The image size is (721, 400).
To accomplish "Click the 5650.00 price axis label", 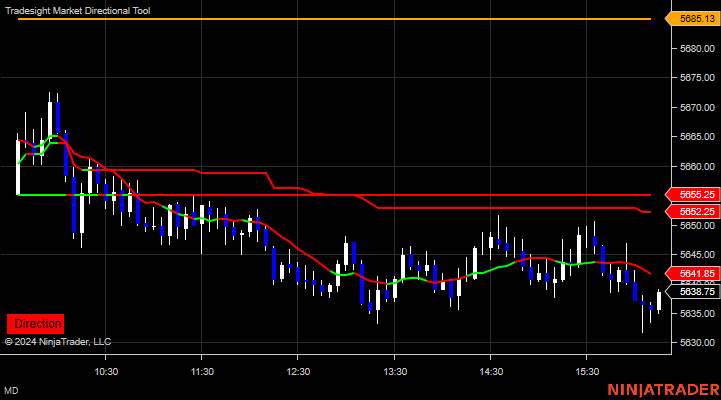I will click(x=697, y=225).
